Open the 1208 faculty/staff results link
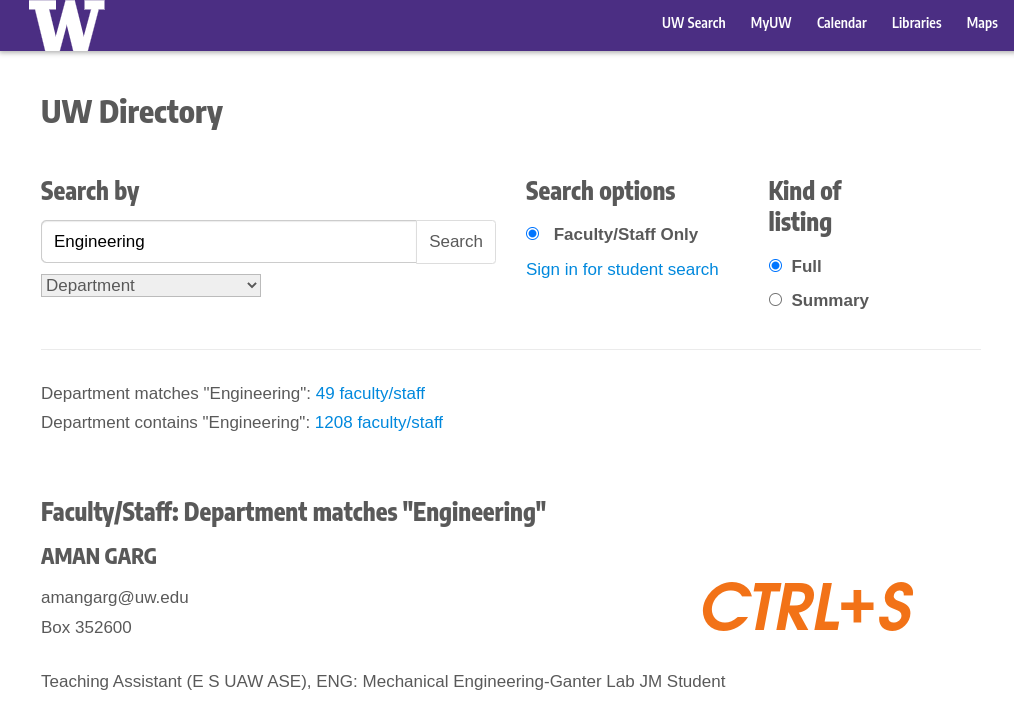Viewport: 1014px width, 705px height. [x=378, y=422]
